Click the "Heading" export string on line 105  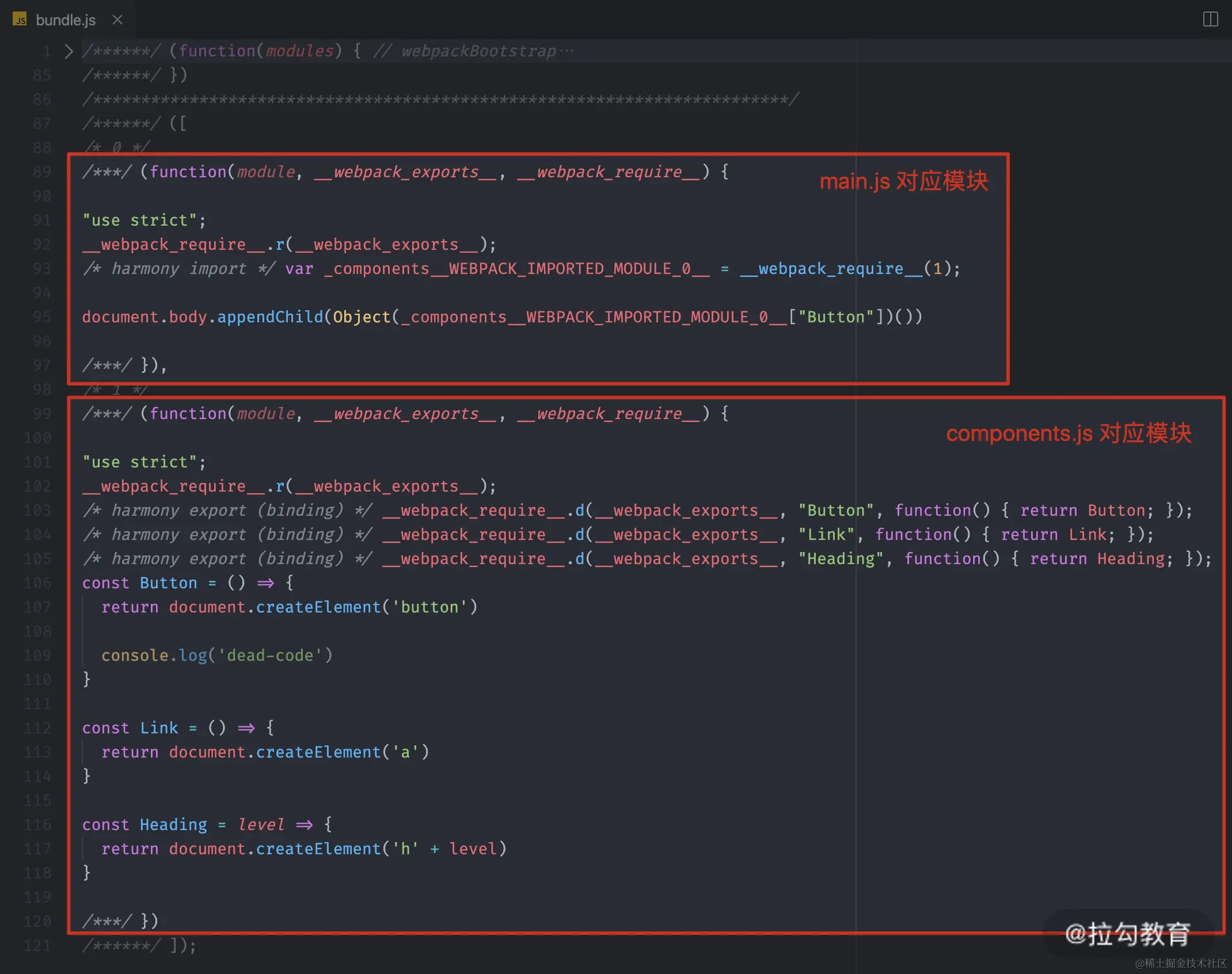point(841,558)
